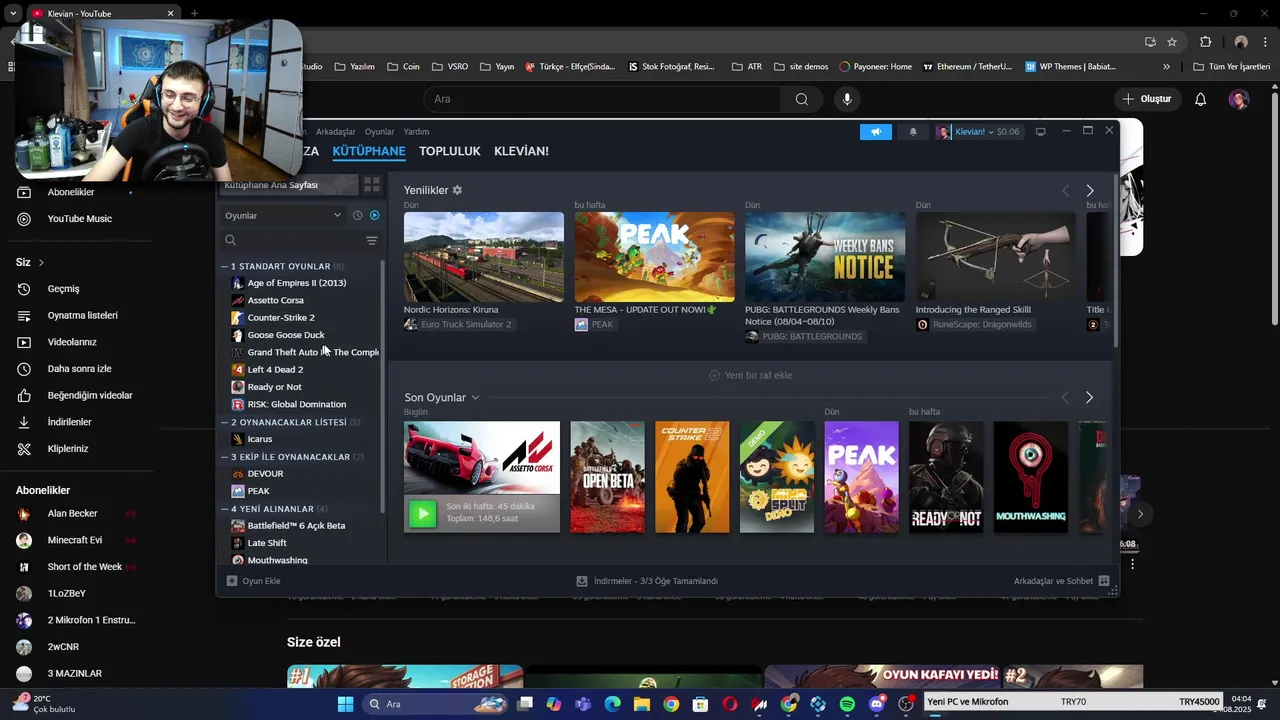The image size is (1280, 720).
Task: Click the Oyun Ekle plus icon
Action: pyautogui.click(x=232, y=581)
